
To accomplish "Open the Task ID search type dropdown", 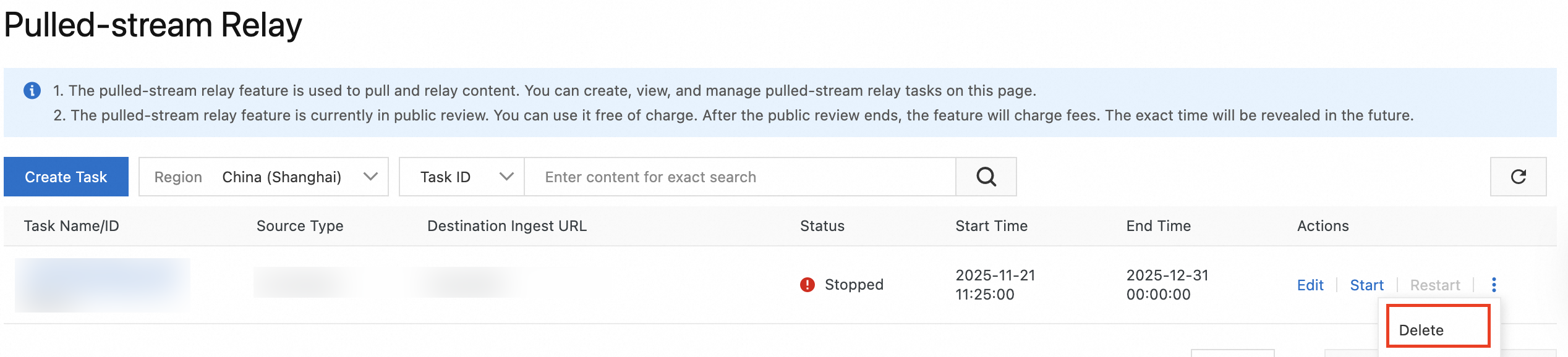I will click(462, 177).
